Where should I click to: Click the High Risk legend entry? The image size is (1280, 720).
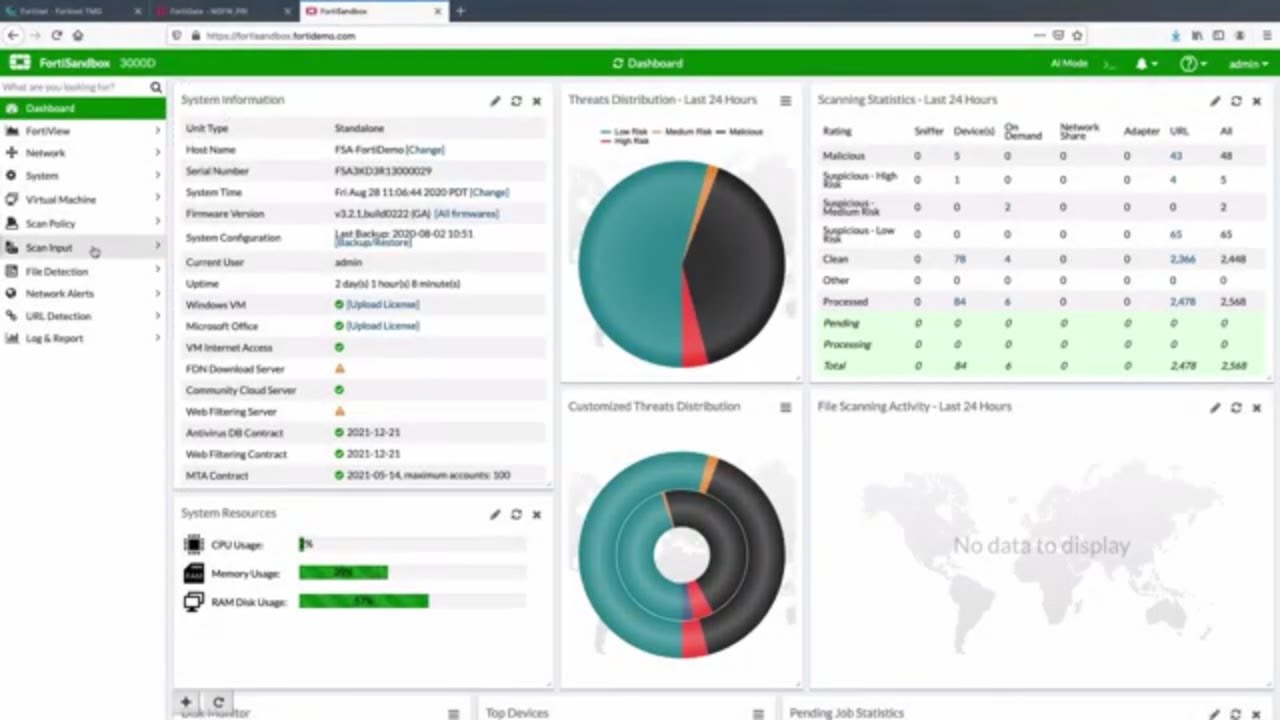point(625,142)
